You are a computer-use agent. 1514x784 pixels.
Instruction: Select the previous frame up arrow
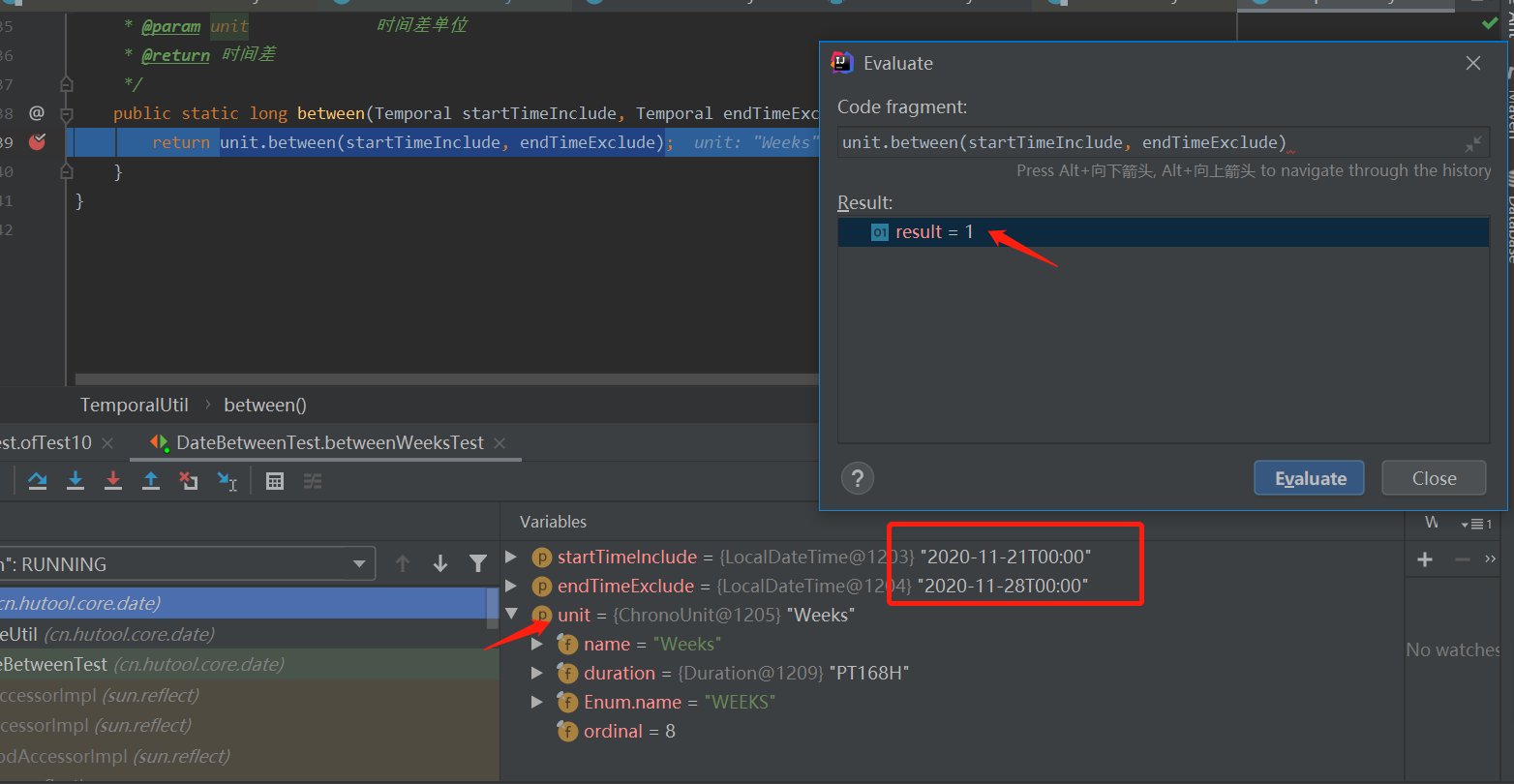click(x=403, y=563)
